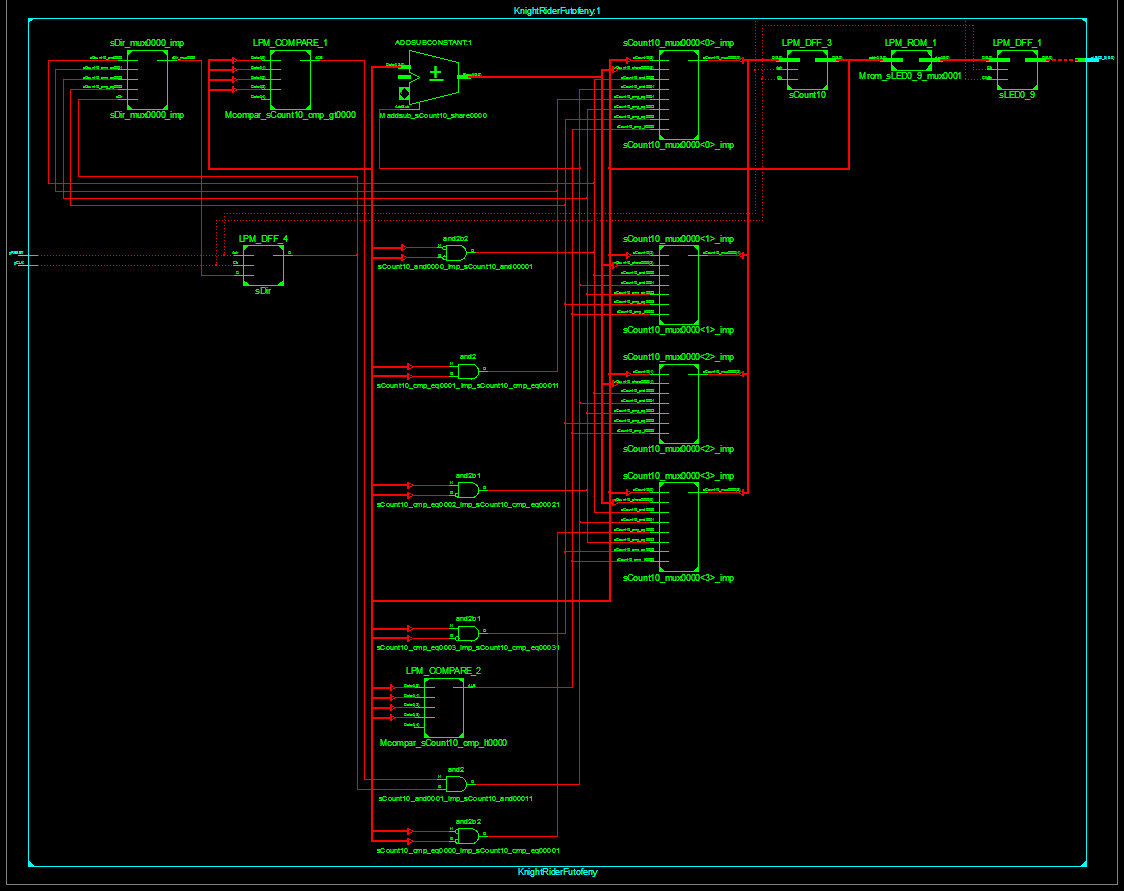Select the sCount10_mux0000<0>_imp block
The image size is (1124, 891).
pos(679,95)
